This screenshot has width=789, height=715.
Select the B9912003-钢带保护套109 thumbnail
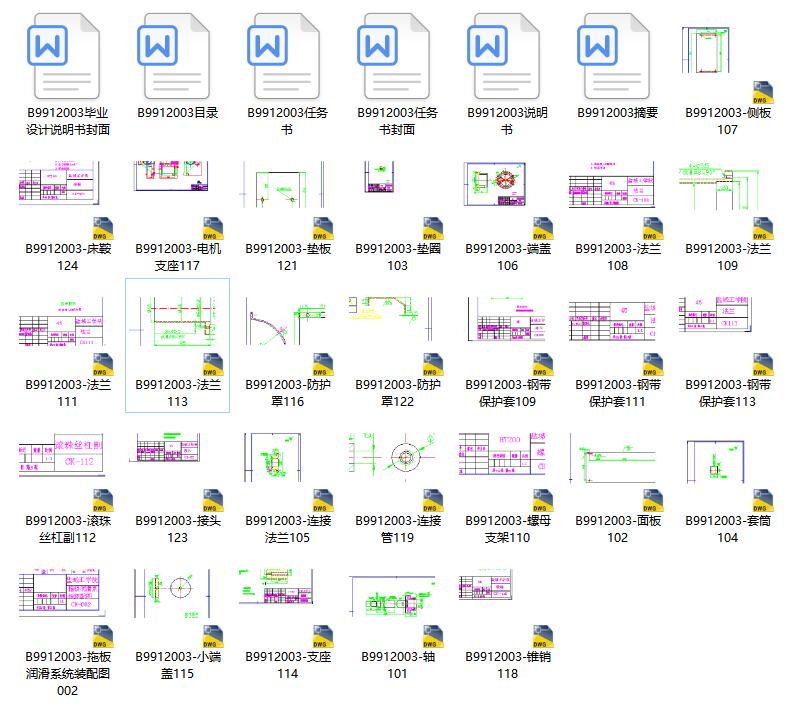point(507,319)
